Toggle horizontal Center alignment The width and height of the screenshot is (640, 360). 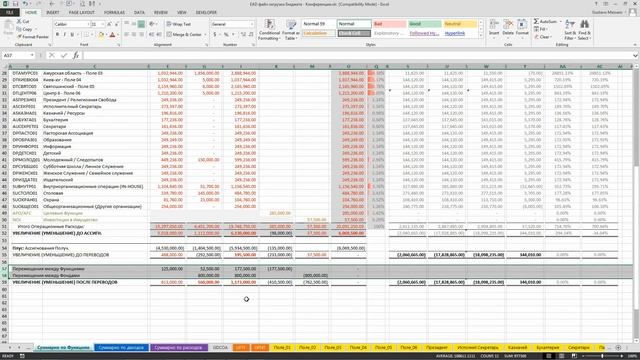click(134, 35)
